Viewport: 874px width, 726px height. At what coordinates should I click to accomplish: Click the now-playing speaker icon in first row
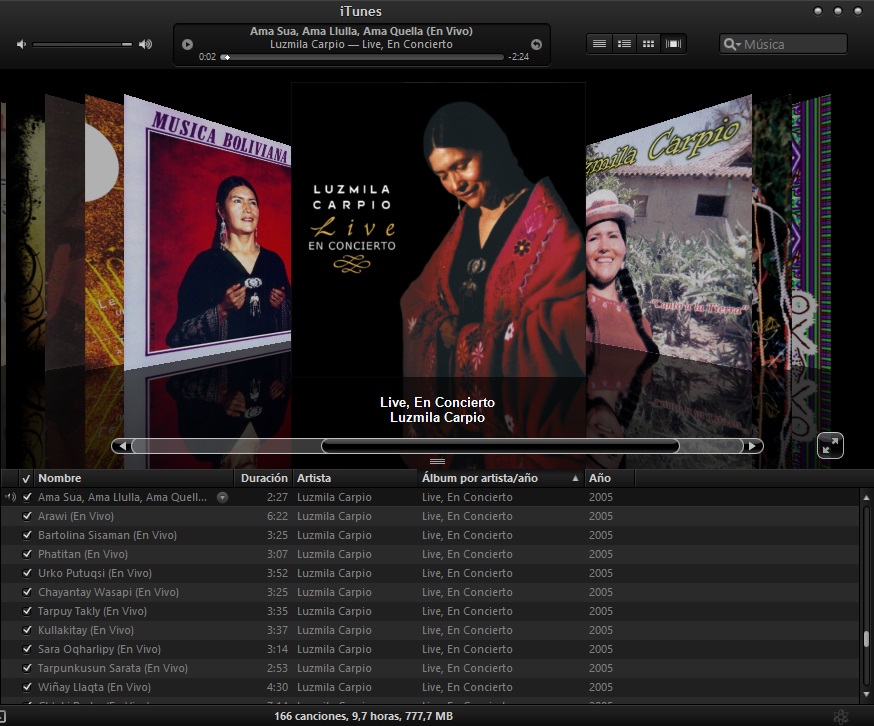(x=10, y=497)
